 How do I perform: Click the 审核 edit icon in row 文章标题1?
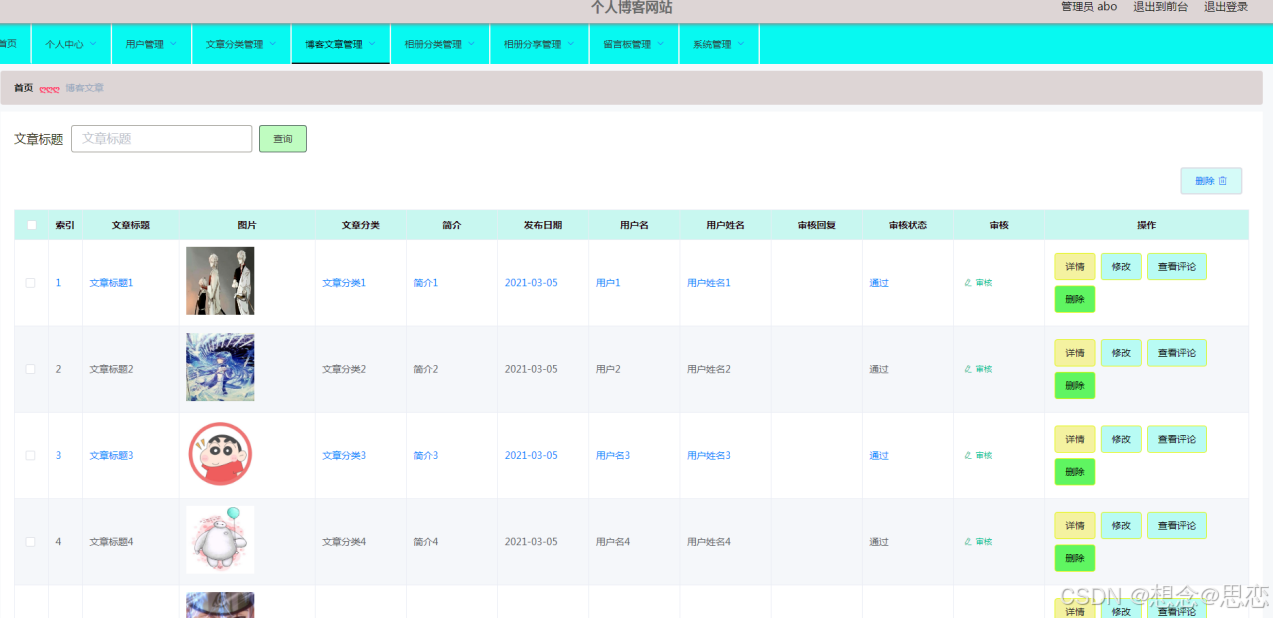click(968, 283)
